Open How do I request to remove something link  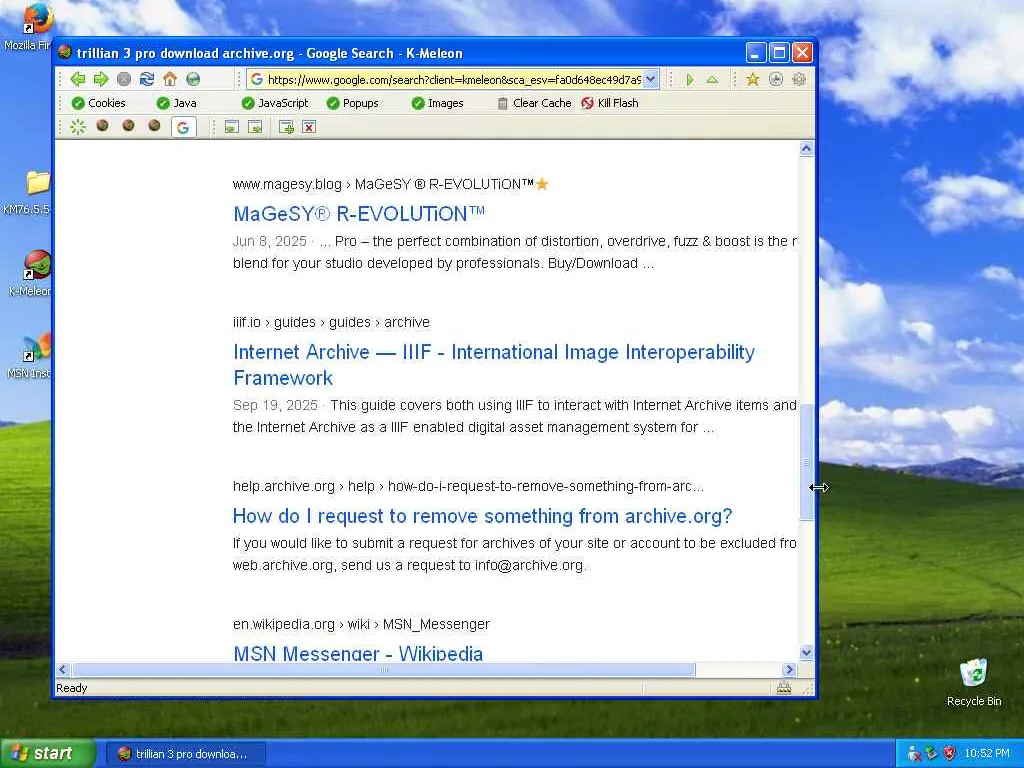click(x=483, y=516)
